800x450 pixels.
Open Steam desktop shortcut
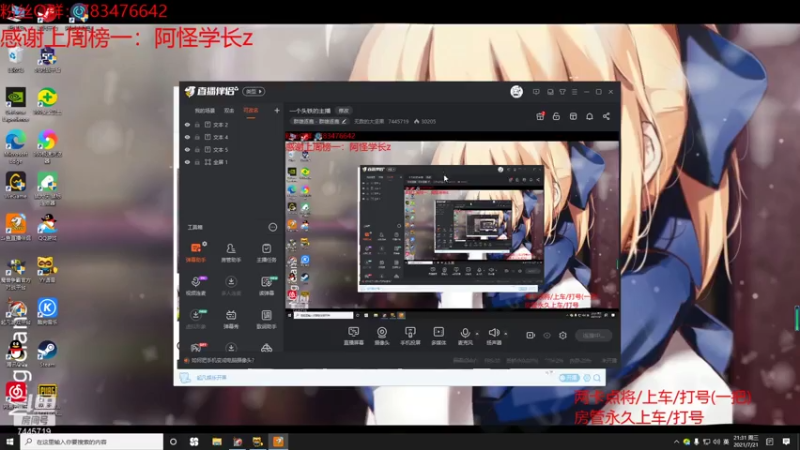[47, 354]
